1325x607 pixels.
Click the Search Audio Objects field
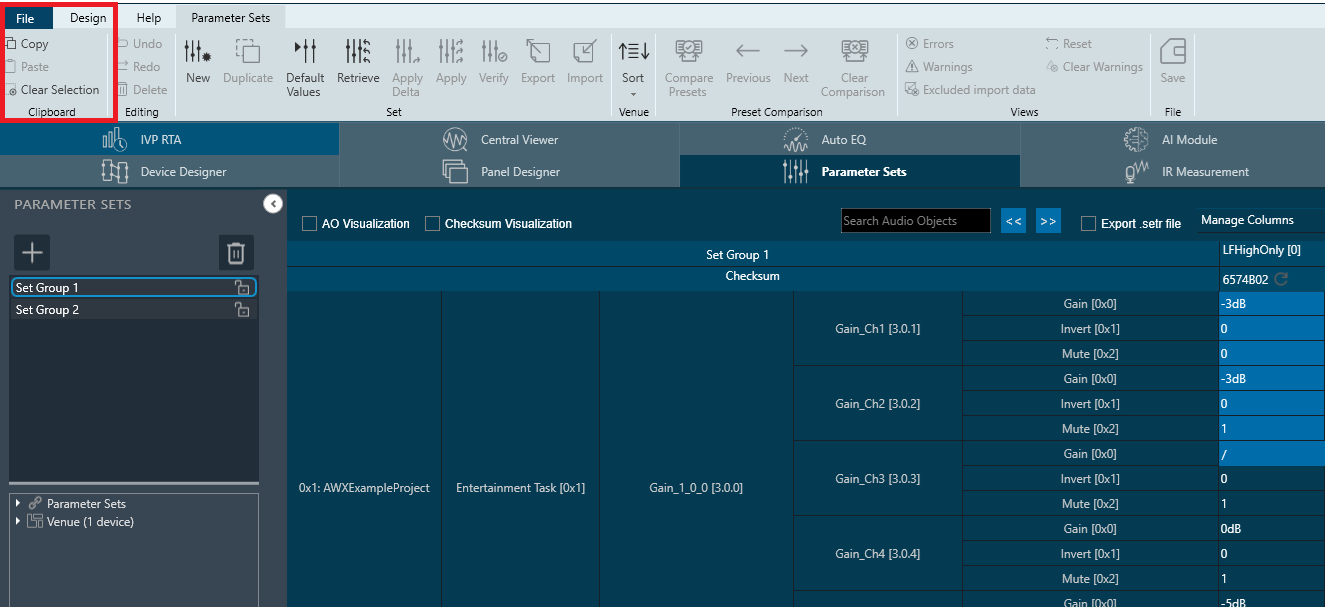(915, 221)
